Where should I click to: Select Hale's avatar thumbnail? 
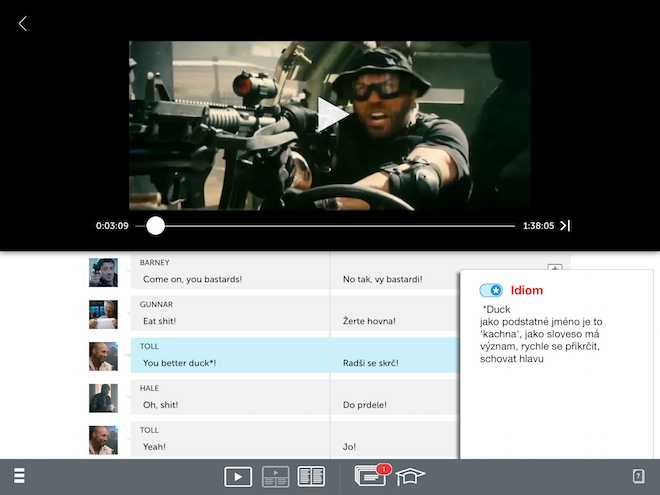pos(103,398)
